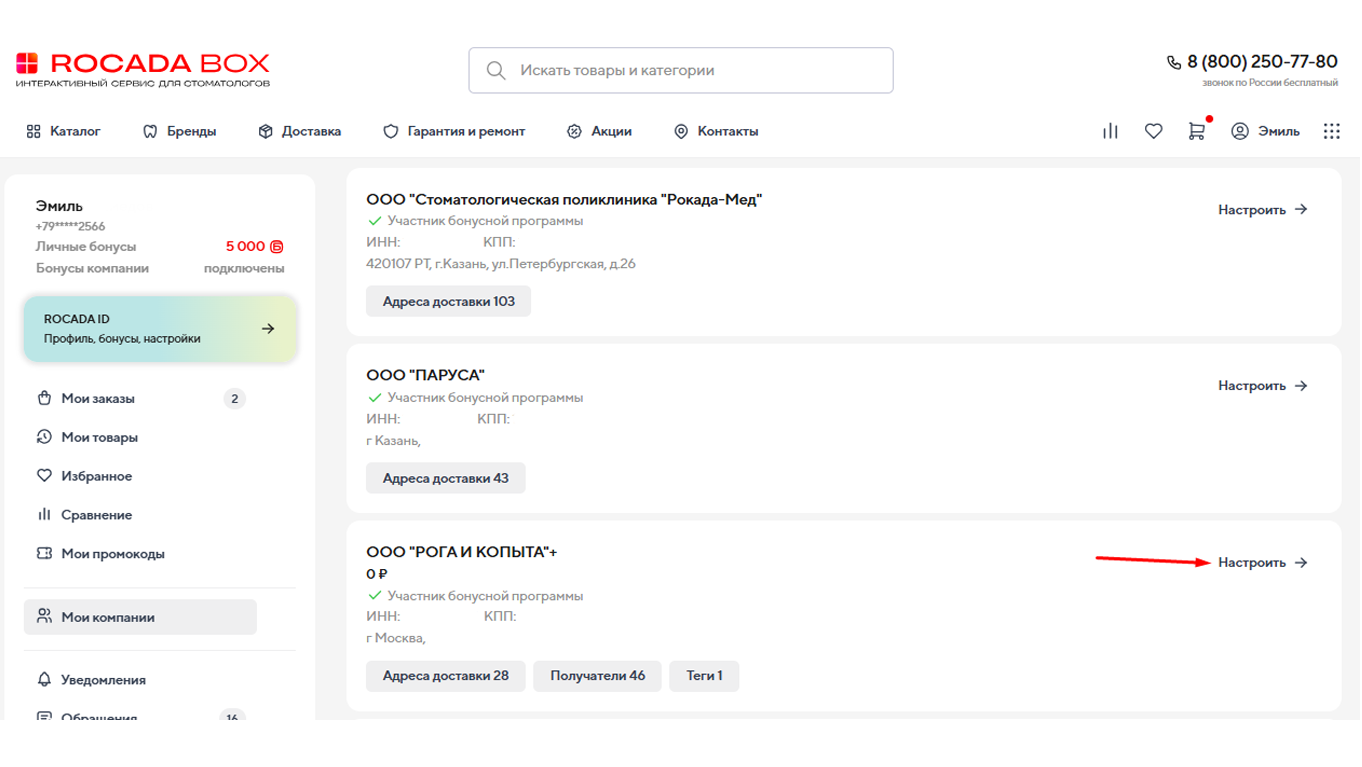The width and height of the screenshot is (1362, 767).
Task: Click the Сравнение bars icon in sidebar
Action: [x=44, y=515]
